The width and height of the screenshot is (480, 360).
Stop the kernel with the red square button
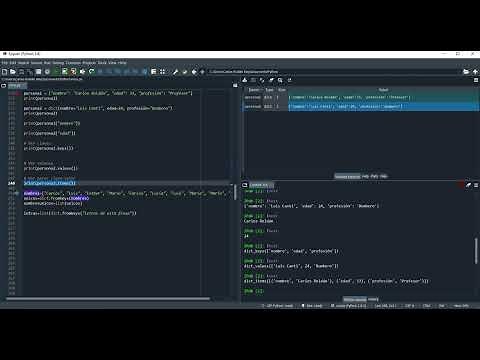coord(461,185)
